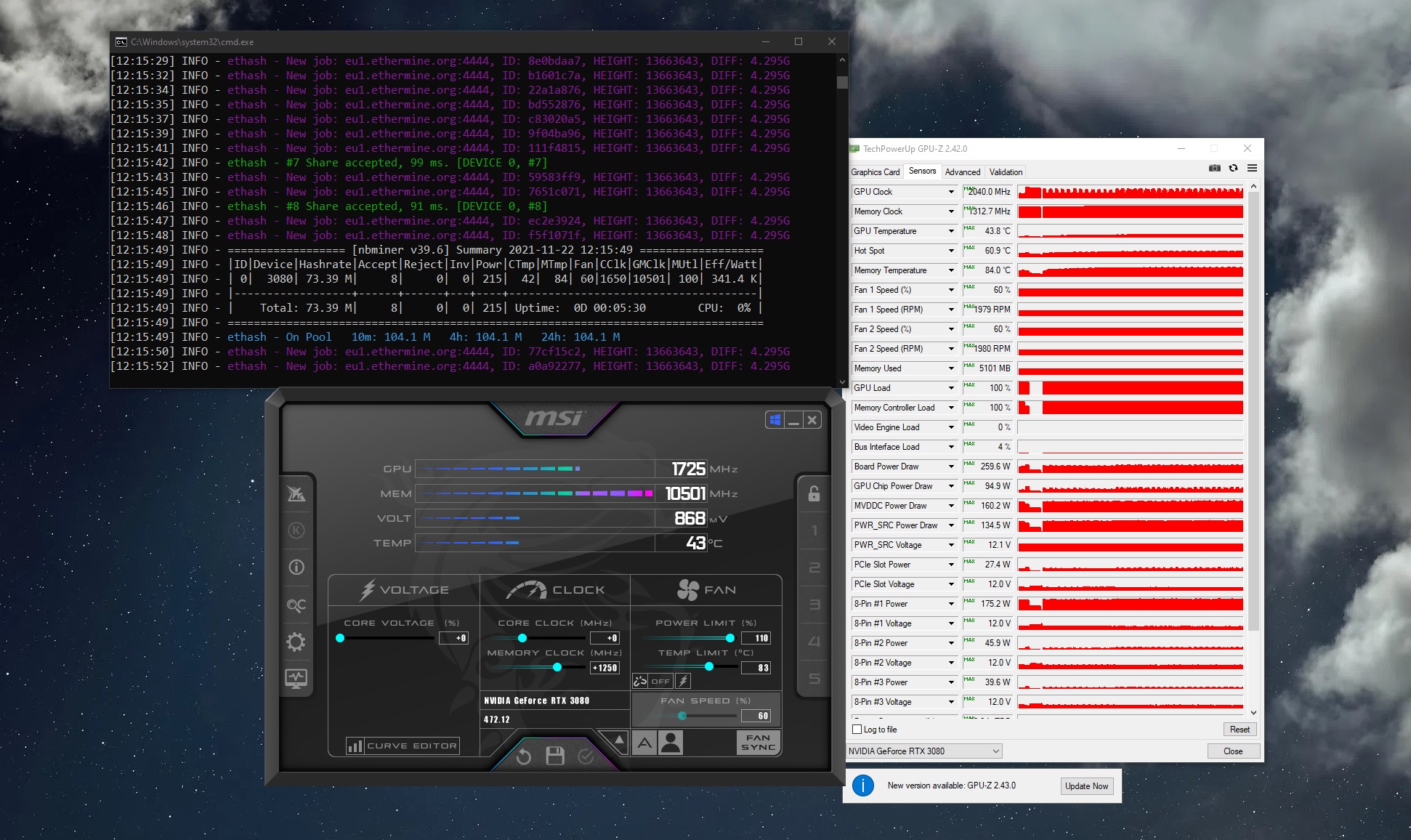Image resolution: width=1411 pixels, height=840 pixels.
Task: Switch to the Graphics Card tab
Action: 876,172
